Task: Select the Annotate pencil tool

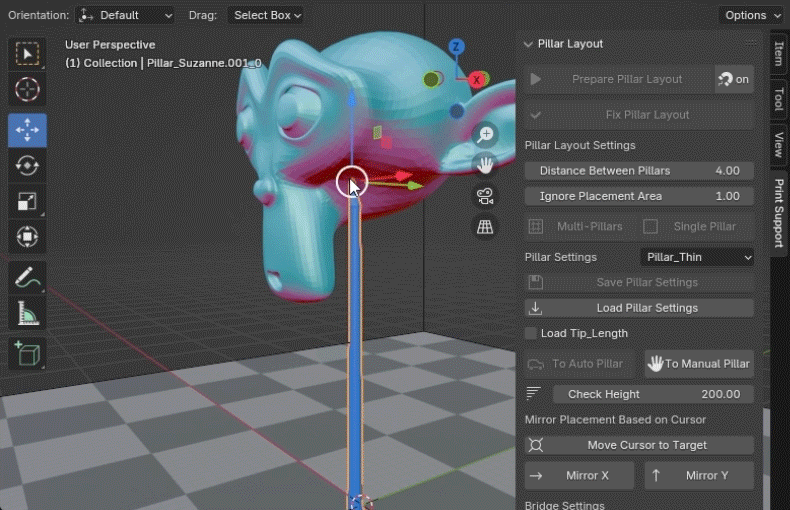Action: coord(27,277)
